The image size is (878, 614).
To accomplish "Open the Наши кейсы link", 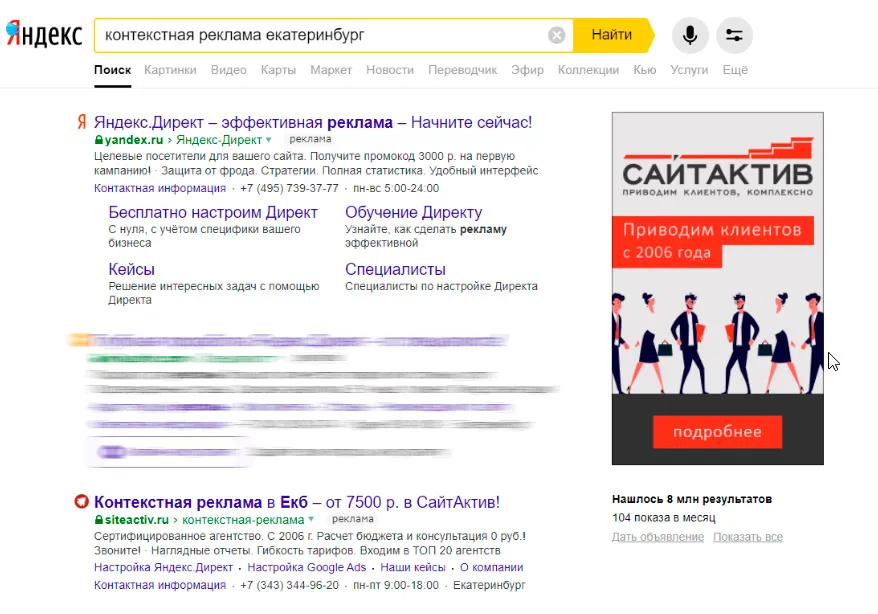I will pyautogui.click(x=413, y=567).
